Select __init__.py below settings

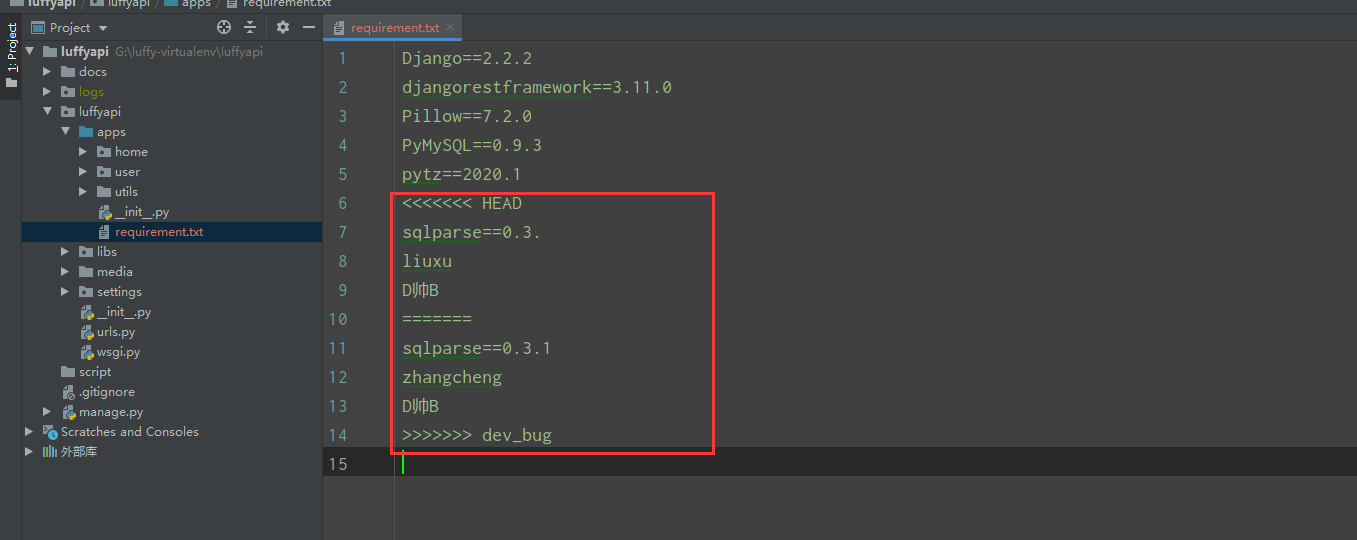pos(172,312)
